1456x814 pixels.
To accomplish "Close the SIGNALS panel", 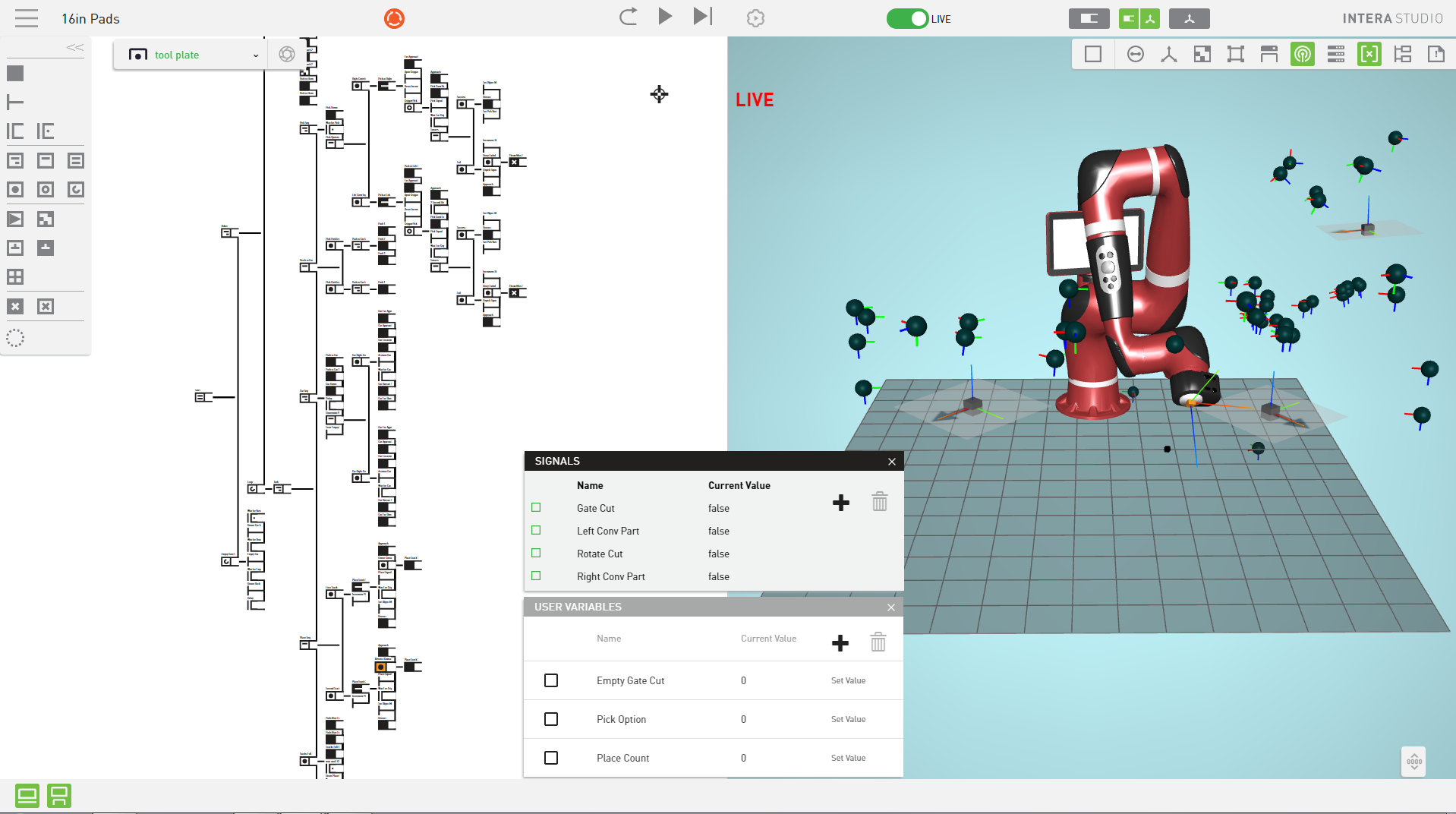I will click(892, 462).
